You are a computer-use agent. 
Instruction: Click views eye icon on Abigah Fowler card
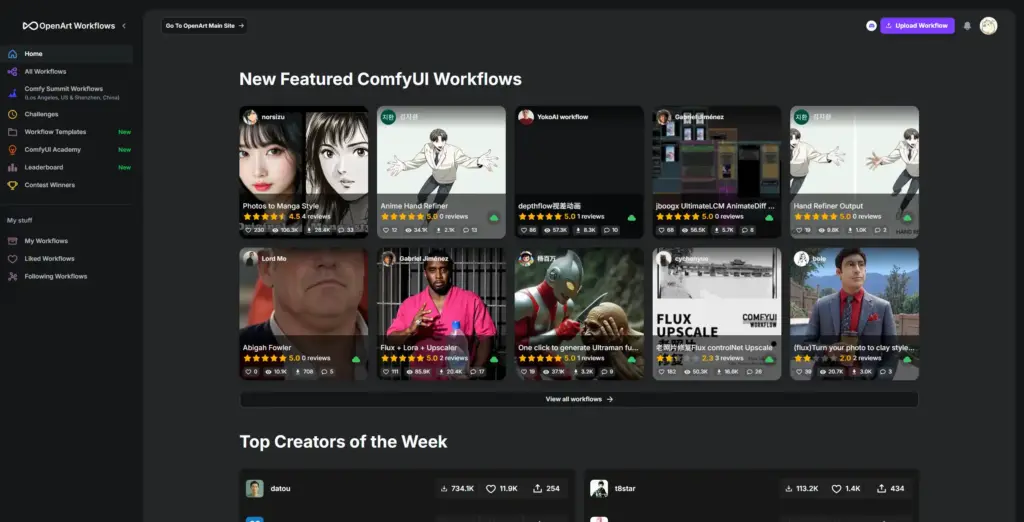[x=268, y=372]
